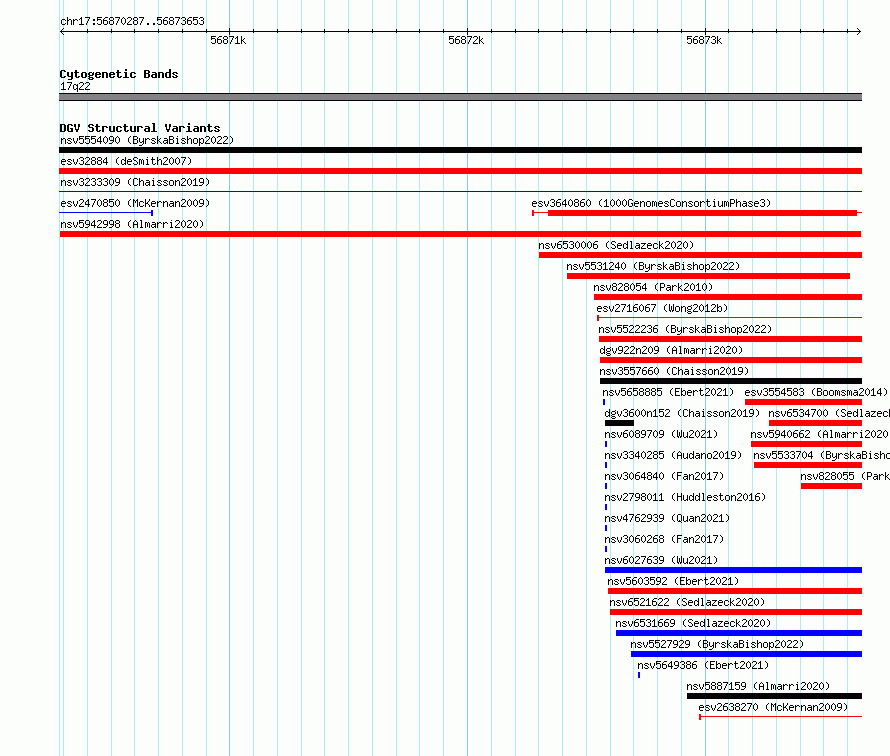The image size is (890, 756).
Task: Click esv3554583 (Boomsma2014) label
Action: [x=816, y=392]
